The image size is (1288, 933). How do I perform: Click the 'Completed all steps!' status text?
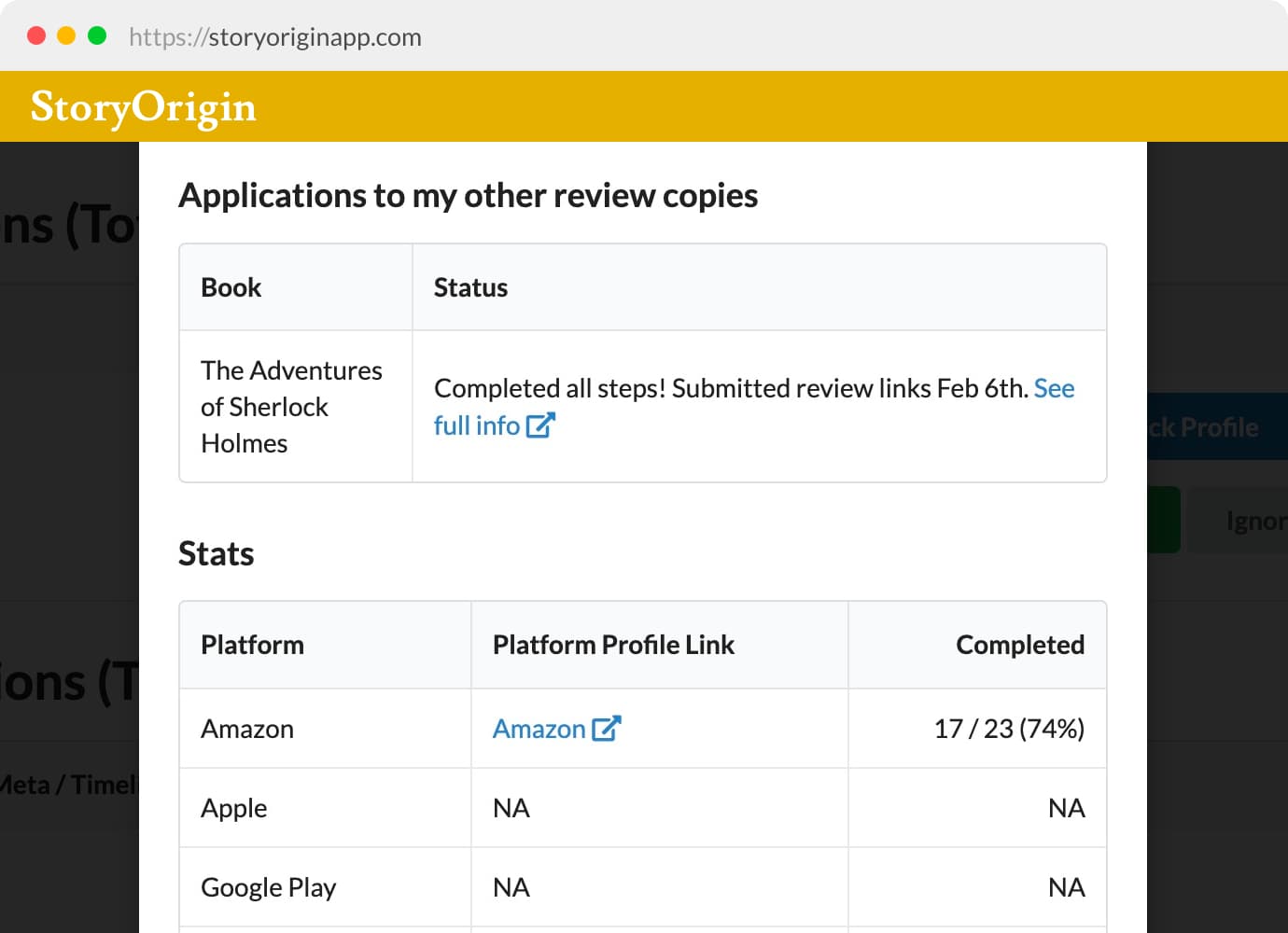point(550,388)
